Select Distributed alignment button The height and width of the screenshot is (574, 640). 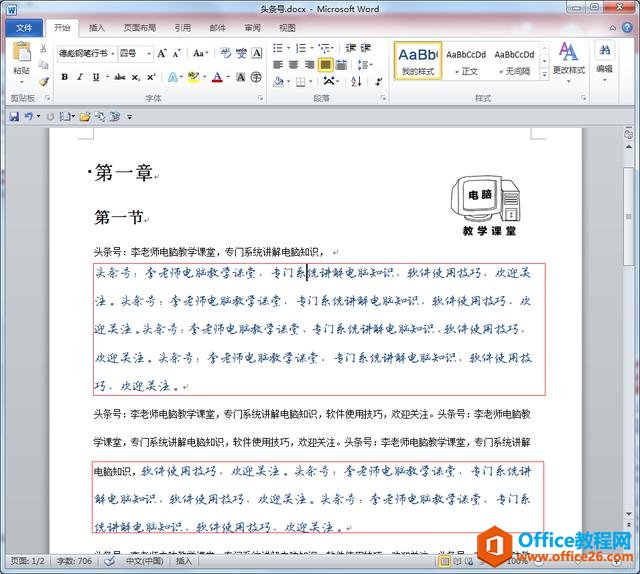pyautogui.click(x=341, y=65)
